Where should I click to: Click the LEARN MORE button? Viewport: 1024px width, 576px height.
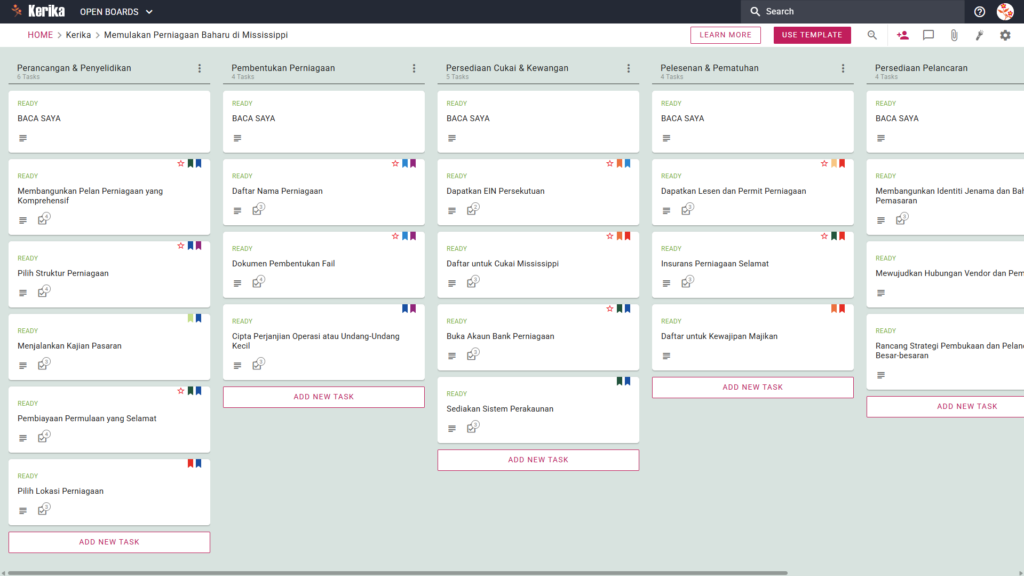coord(726,35)
